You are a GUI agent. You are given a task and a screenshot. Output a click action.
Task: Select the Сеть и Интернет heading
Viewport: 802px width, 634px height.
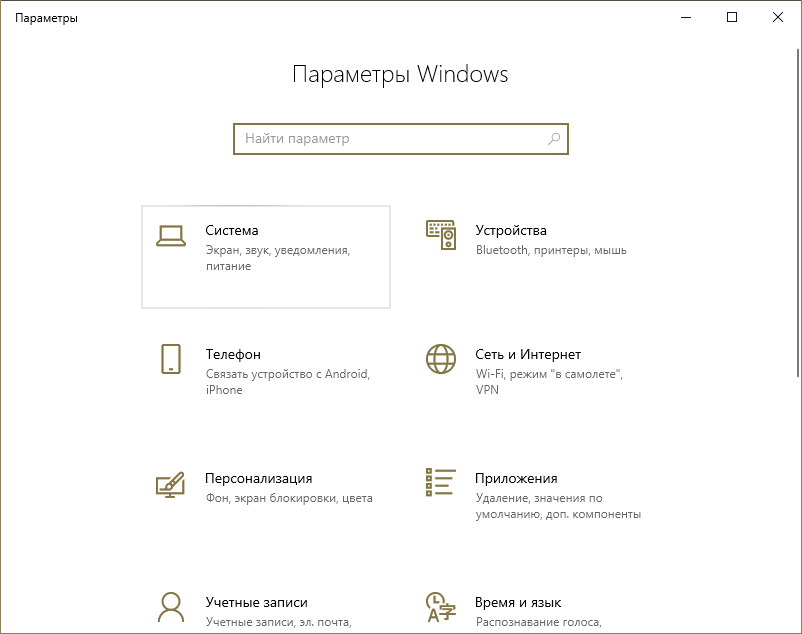tap(528, 354)
